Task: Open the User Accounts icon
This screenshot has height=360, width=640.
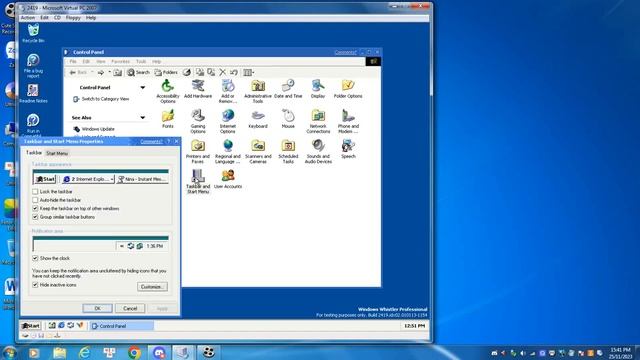Action: [228, 179]
